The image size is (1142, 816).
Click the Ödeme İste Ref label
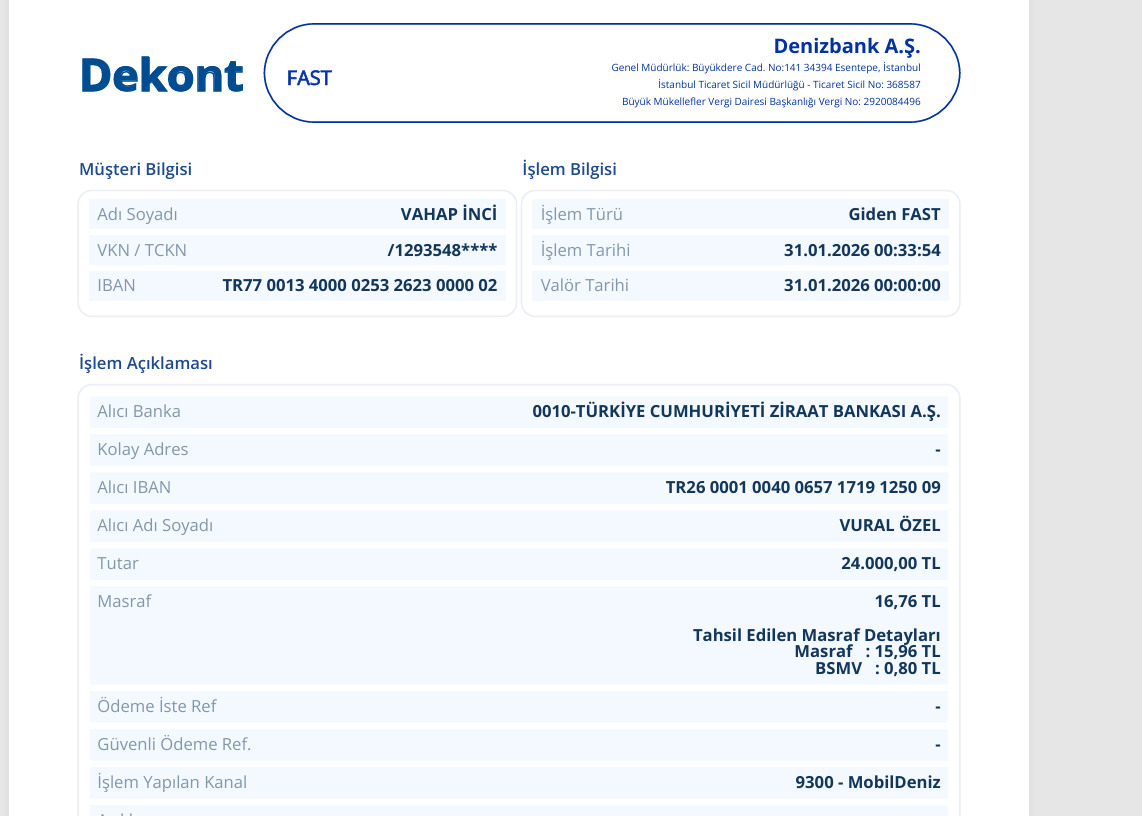[157, 706]
